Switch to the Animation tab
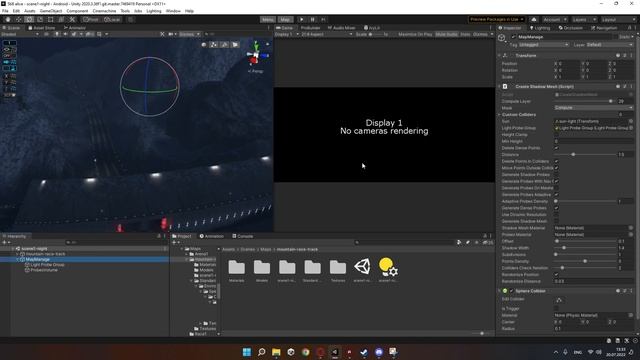 pos(211,236)
